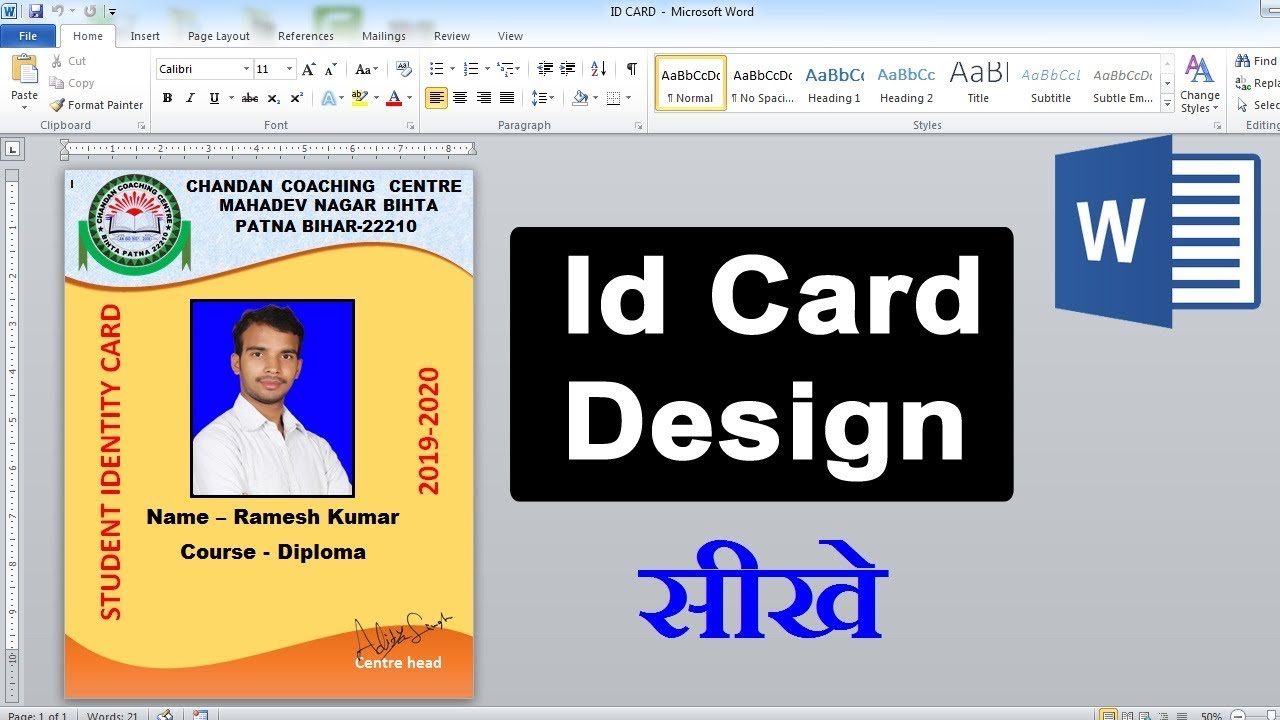The height and width of the screenshot is (720, 1280).
Task: Activate the Format Painter
Action: pyautogui.click(x=97, y=105)
